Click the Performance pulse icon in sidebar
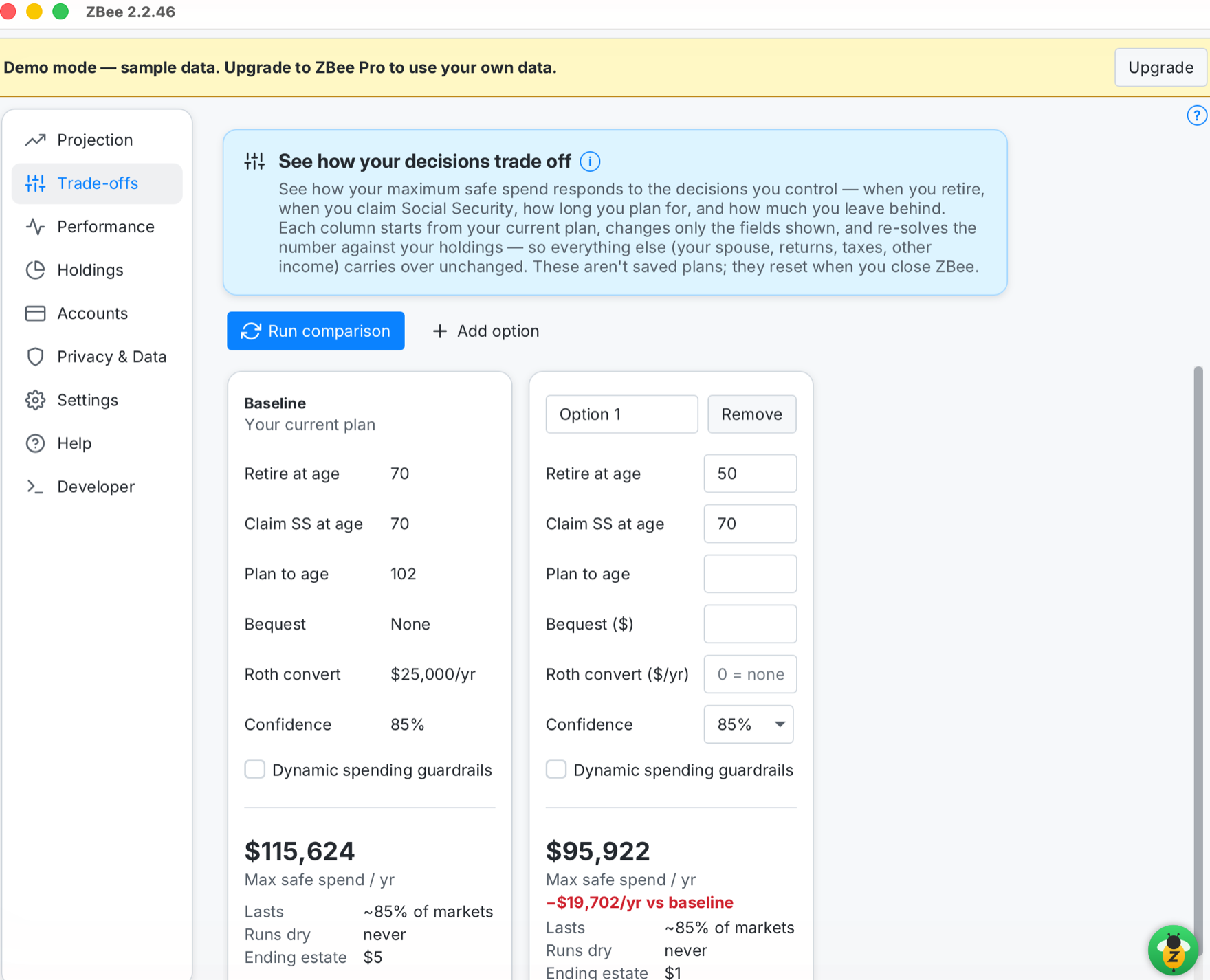Image resolution: width=1210 pixels, height=980 pixels. tap(36, 227)
